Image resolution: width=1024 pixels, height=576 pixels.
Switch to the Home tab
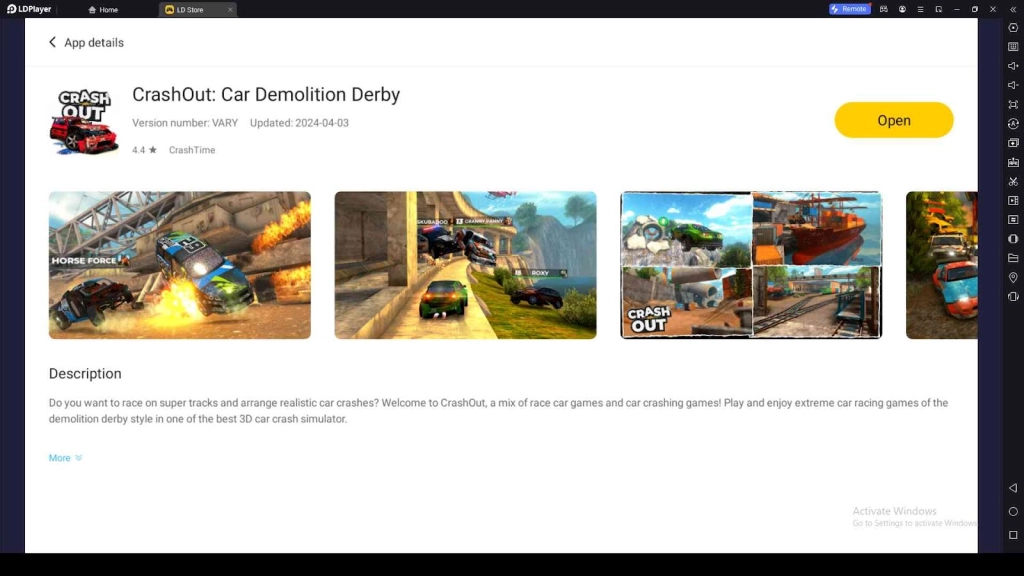click(103, 10)
